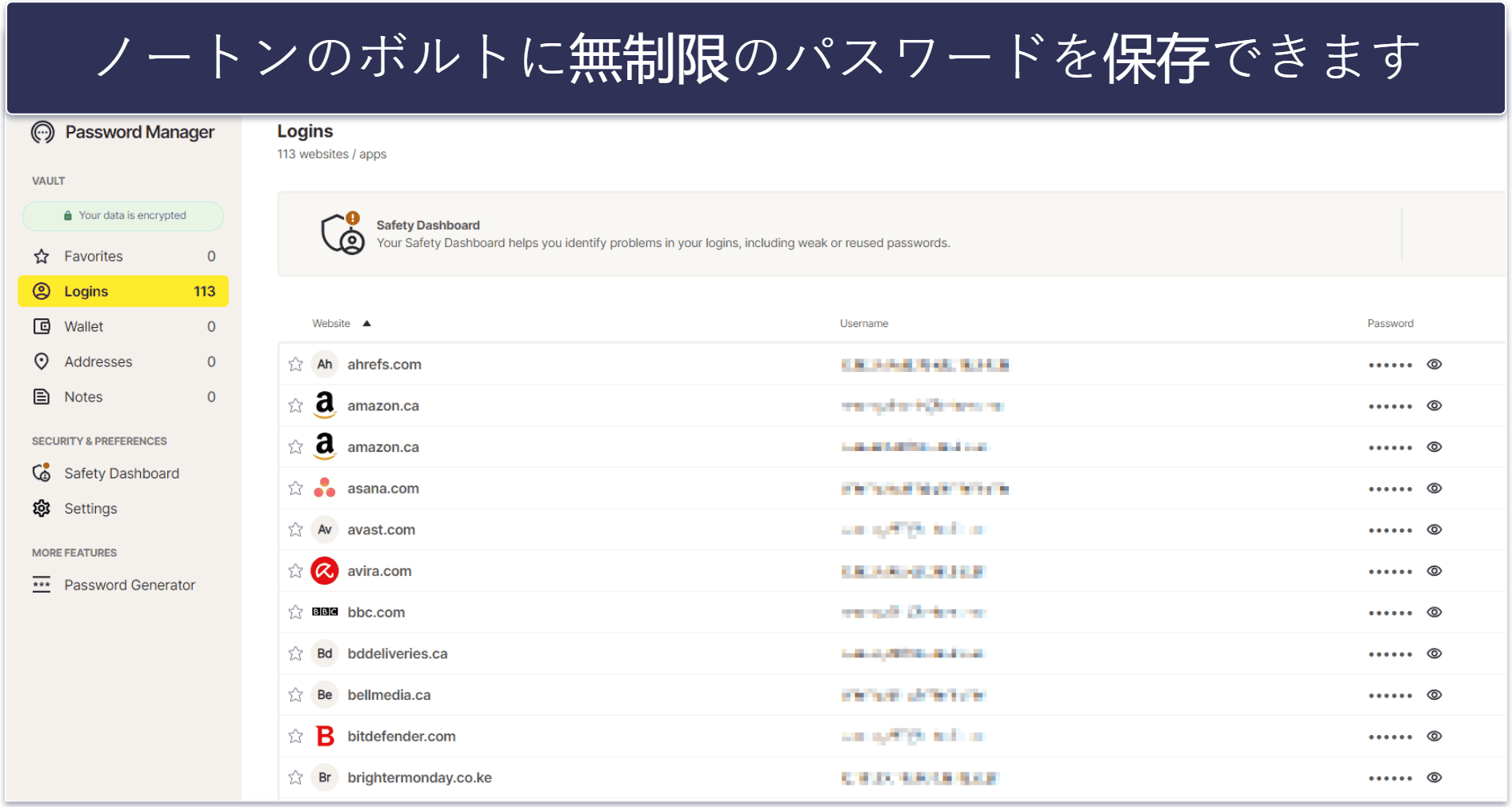Click the Password Generator icon

(x=42, y=585)
